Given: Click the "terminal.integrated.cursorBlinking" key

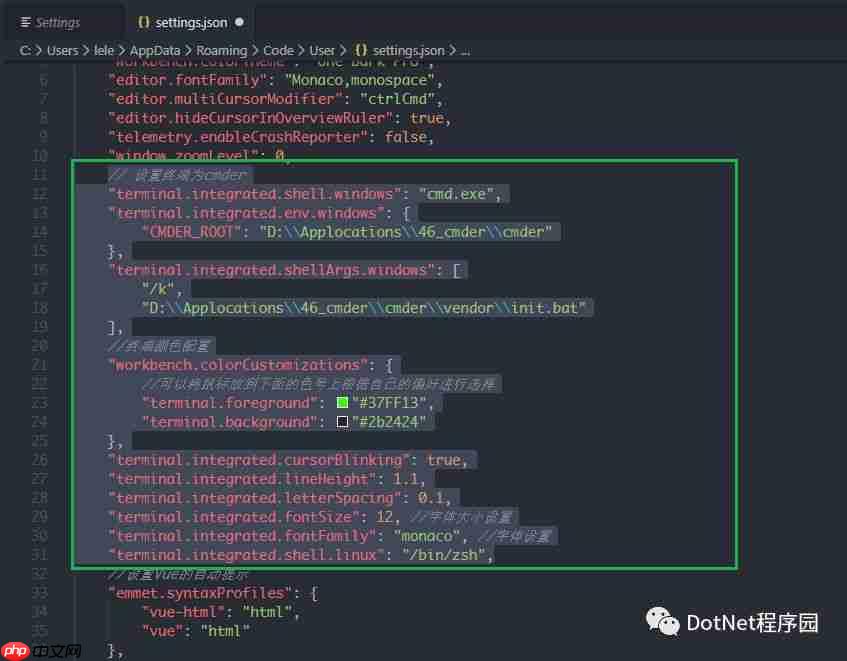Looking at the screenshot, I should point(259,460).
